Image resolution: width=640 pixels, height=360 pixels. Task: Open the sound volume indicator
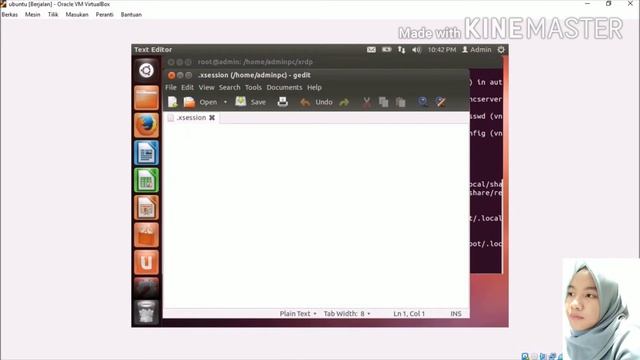pos(416,50)
